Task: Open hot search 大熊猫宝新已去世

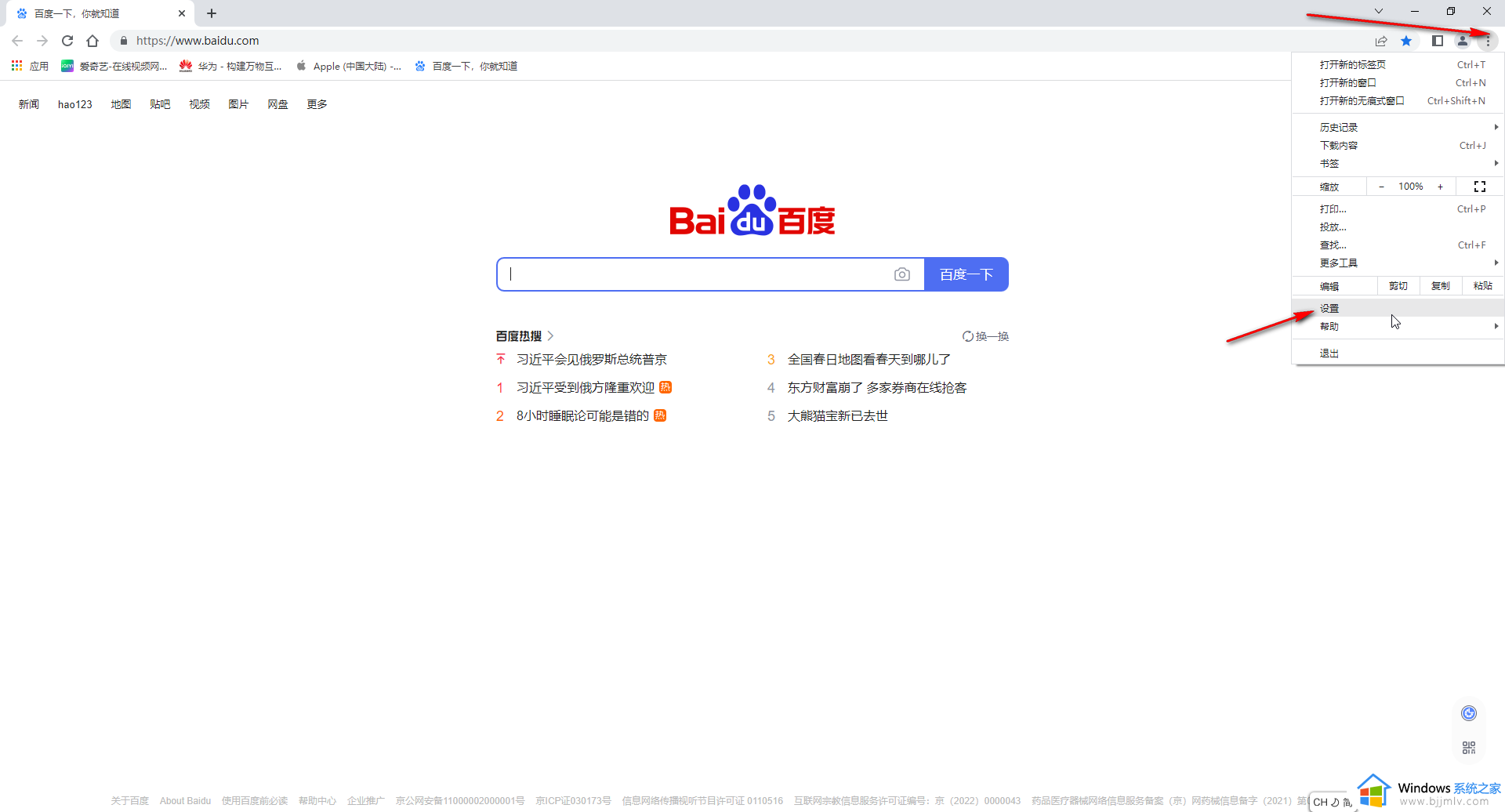Action: 838,416
